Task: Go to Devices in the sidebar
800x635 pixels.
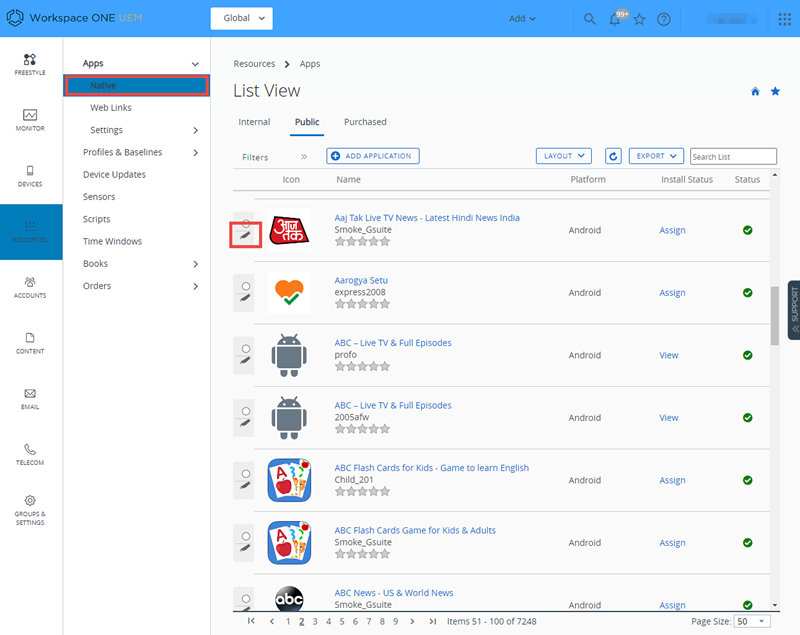Action: [30, 176]
